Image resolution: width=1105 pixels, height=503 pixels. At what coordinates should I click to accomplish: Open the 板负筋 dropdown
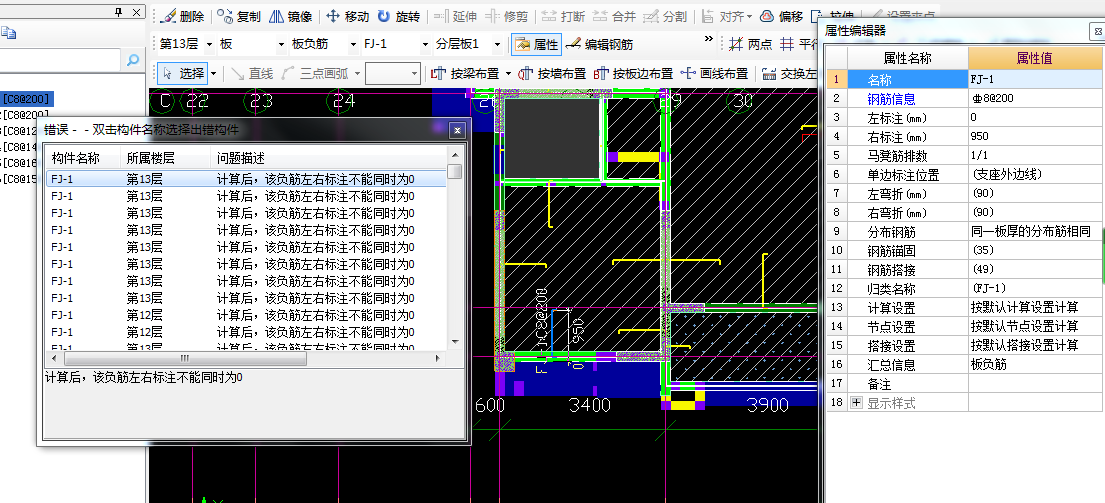352,44
